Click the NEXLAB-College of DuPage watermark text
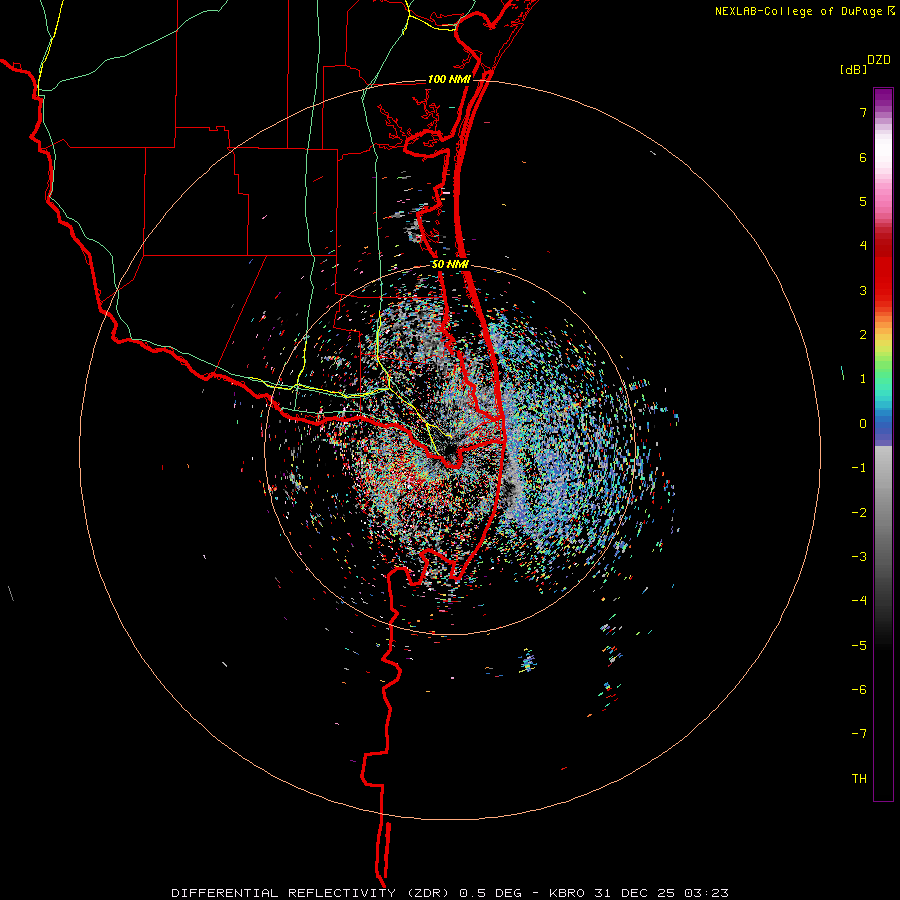 (x=798, y=11)
